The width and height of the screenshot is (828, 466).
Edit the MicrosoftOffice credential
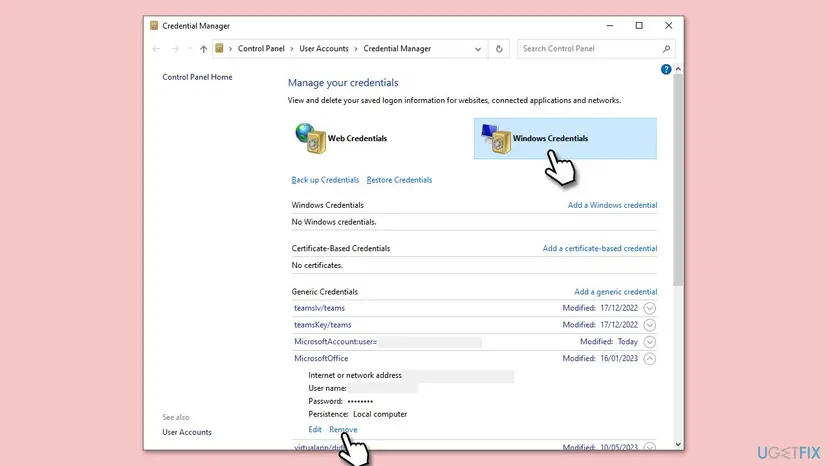click(x=315, y=430)
